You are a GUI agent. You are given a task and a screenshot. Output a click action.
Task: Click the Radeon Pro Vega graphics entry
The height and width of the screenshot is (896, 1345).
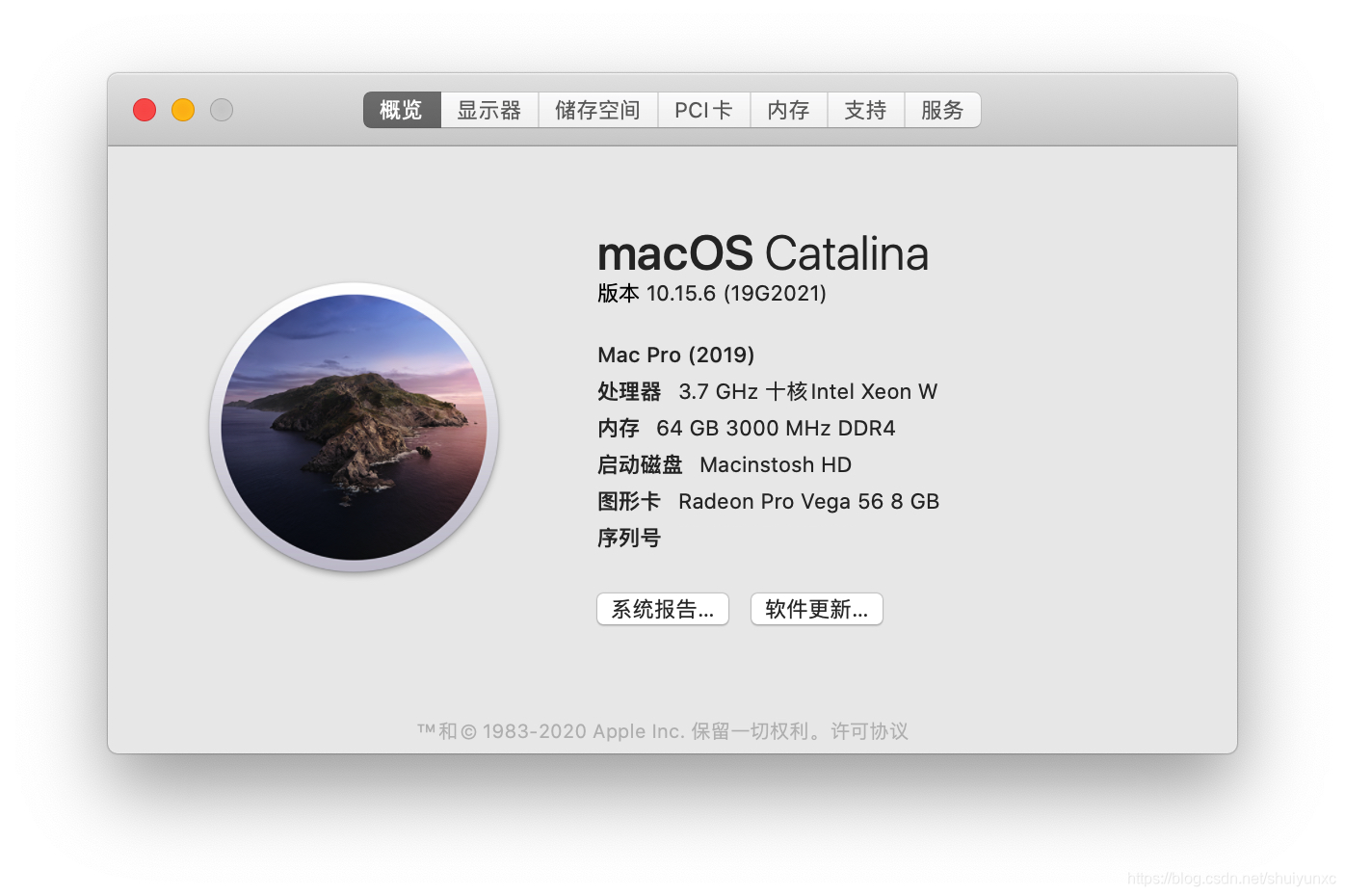[x=808, y=501]
